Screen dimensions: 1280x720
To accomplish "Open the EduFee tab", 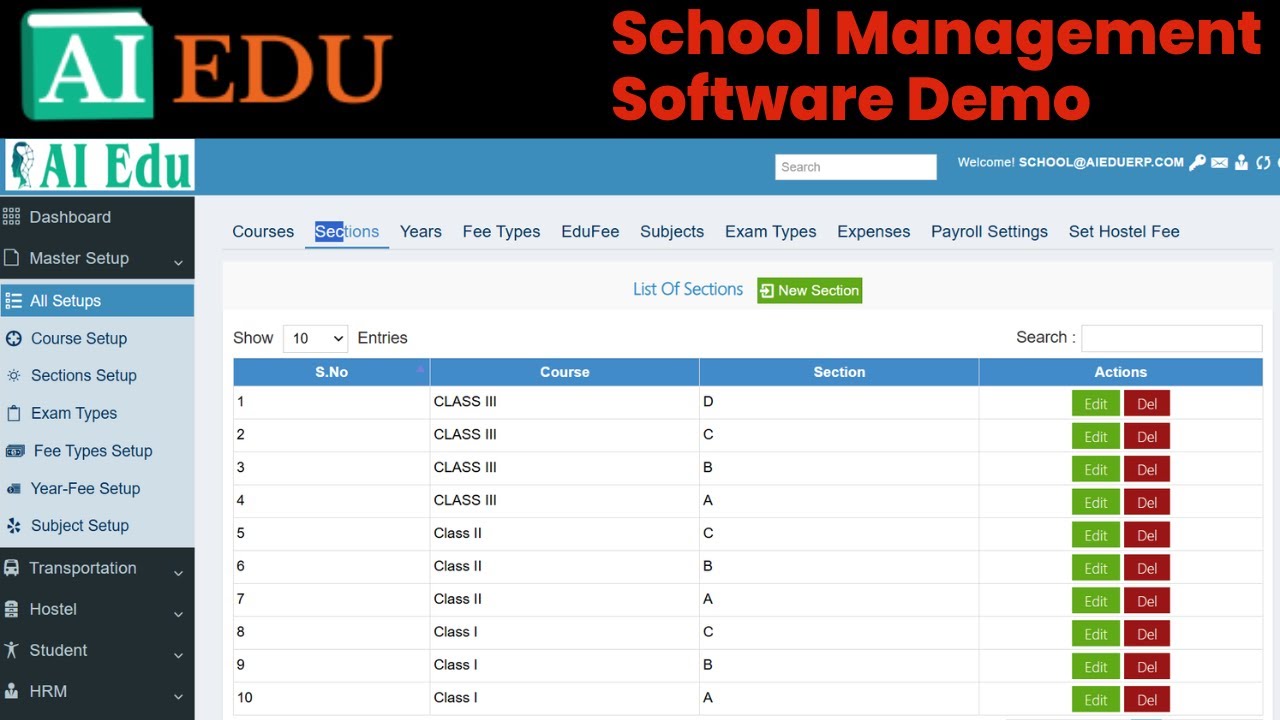I will point(590,231).
